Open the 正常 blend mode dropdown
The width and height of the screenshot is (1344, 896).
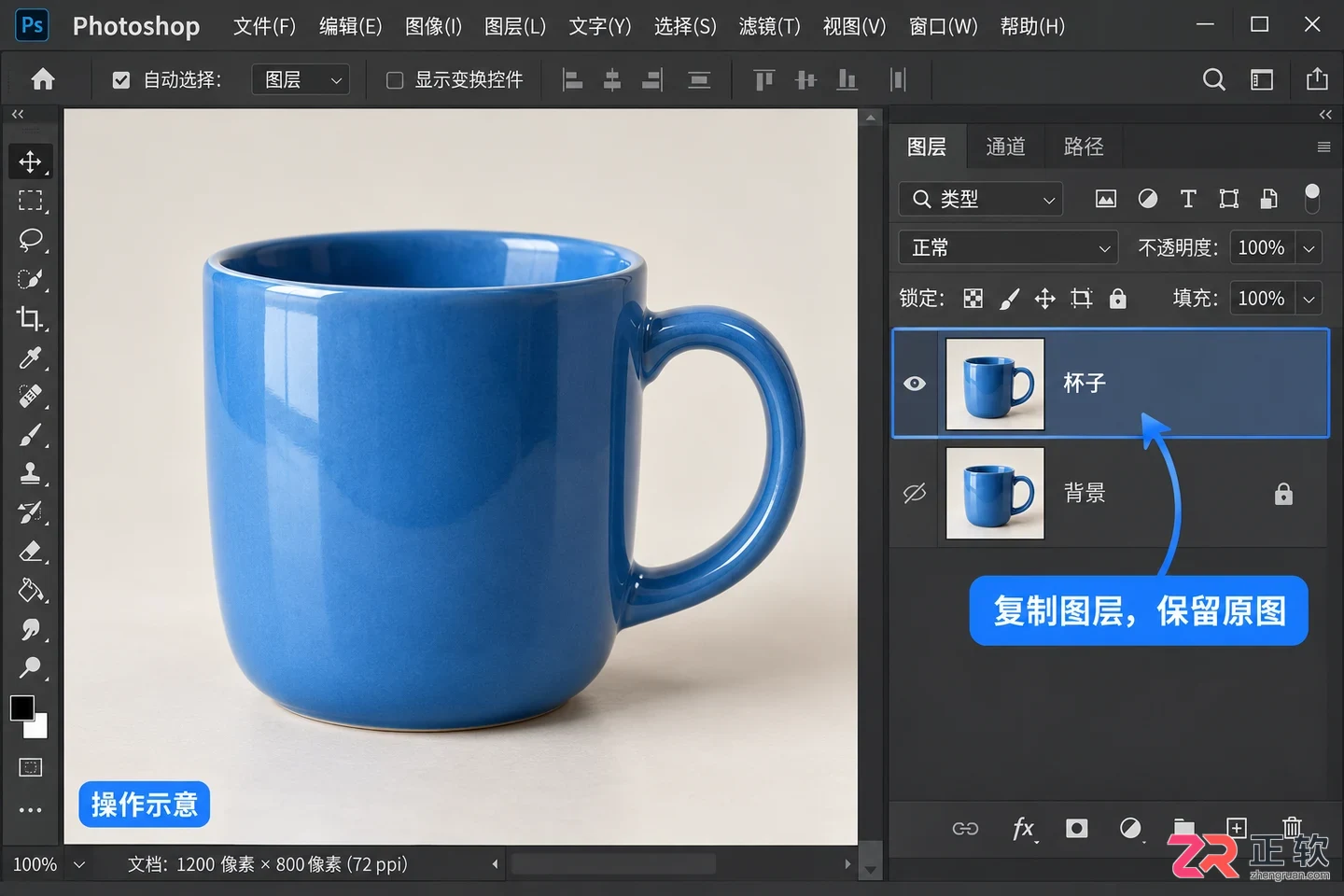[1008, 247]
